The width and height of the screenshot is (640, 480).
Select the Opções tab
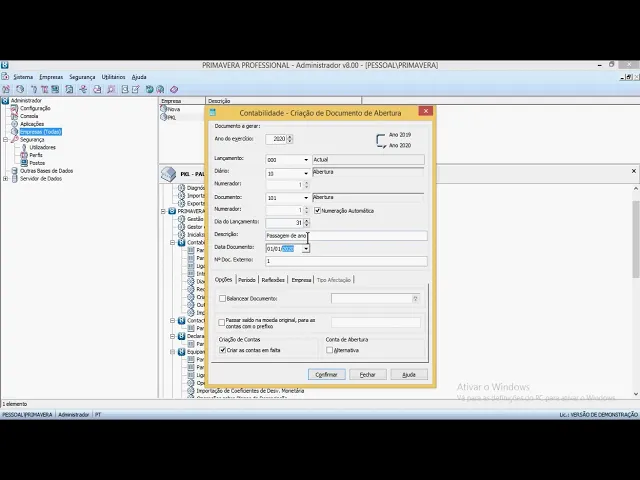[223, 280]
